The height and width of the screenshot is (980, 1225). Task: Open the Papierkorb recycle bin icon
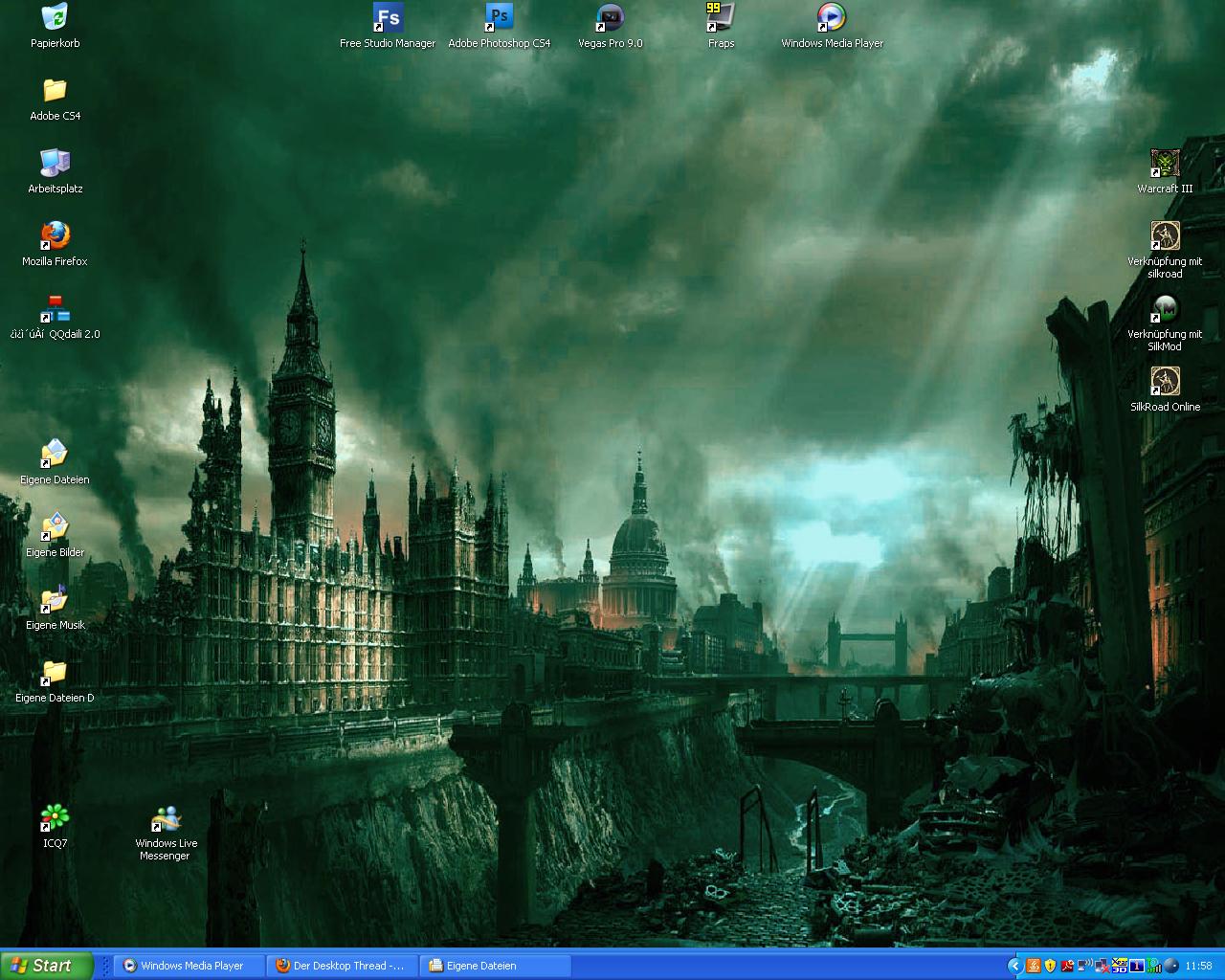pos(55,17)
